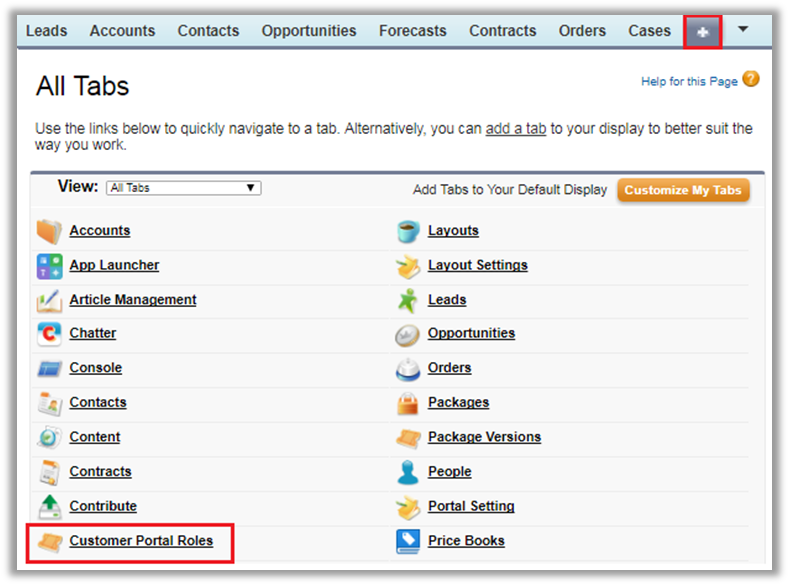Click the help question mark icon
The height and width of the screenshot is (585, 789).
click(x=751, y=80)
